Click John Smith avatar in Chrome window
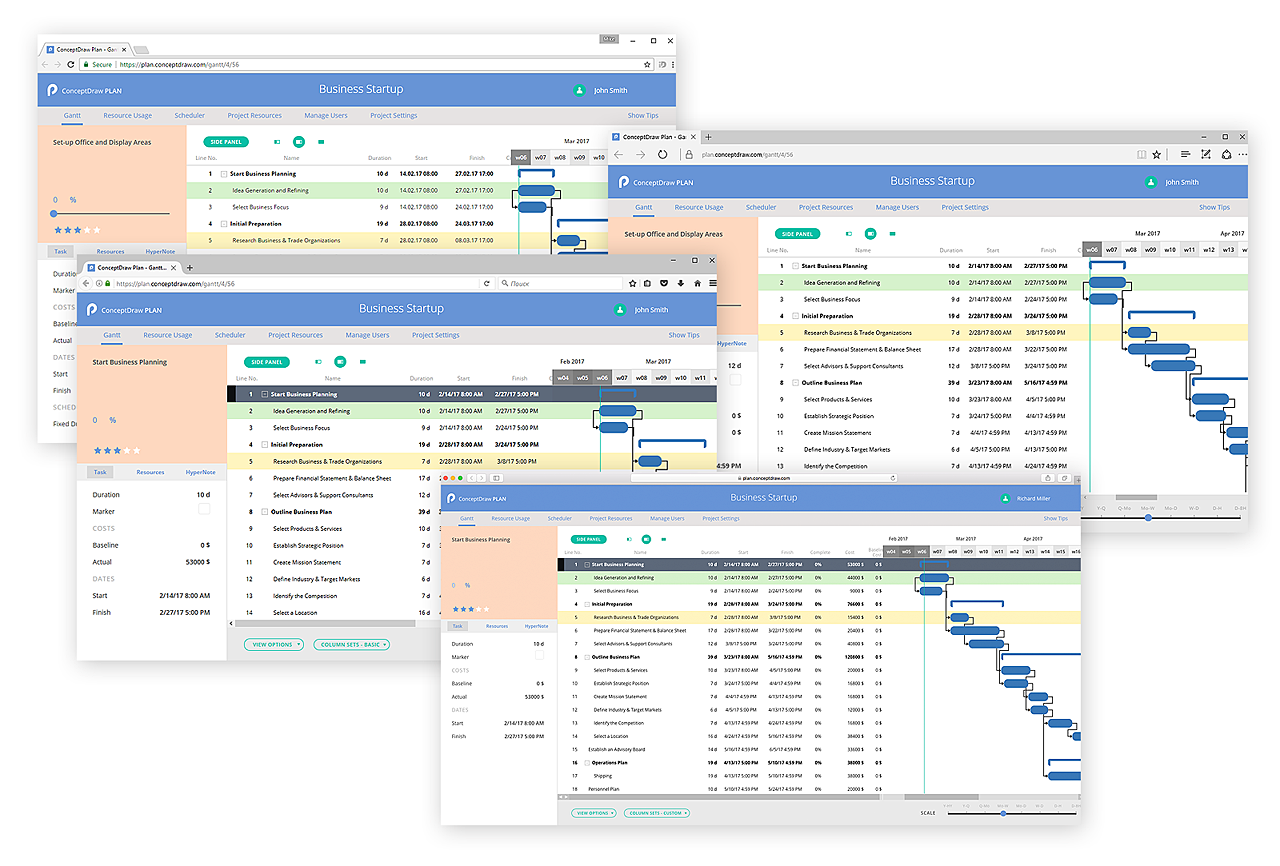The height and width of the screenshot is (866, 1280). click(579, 90)
